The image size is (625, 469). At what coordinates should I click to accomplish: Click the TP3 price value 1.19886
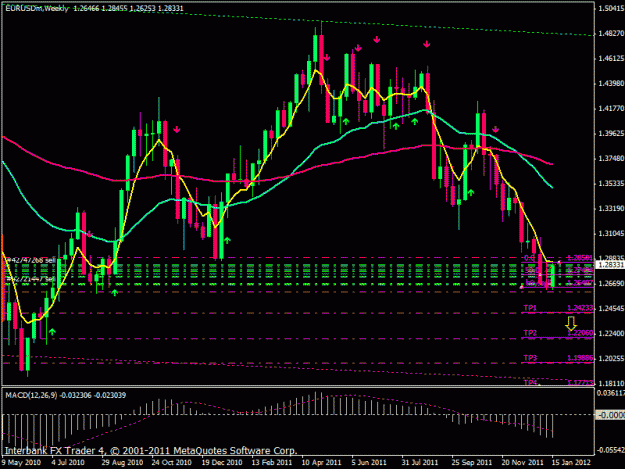point(580,358)
